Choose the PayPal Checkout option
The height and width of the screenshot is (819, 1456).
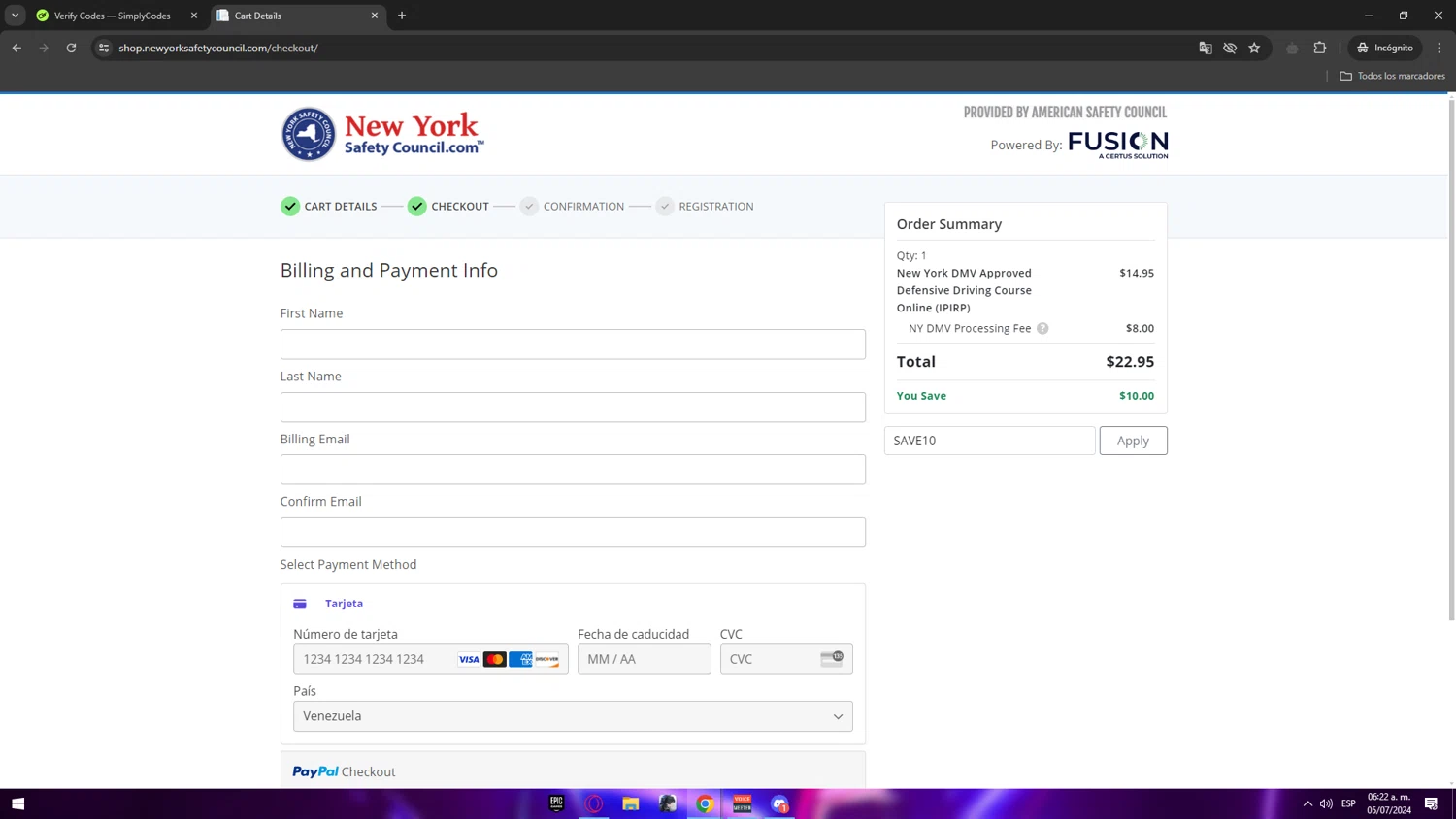tap(573, 771)
